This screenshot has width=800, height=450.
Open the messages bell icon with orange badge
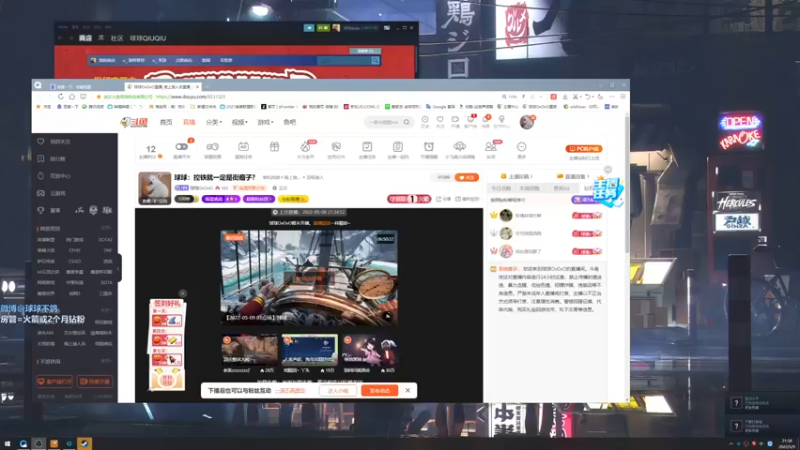[x=486, y=119]
